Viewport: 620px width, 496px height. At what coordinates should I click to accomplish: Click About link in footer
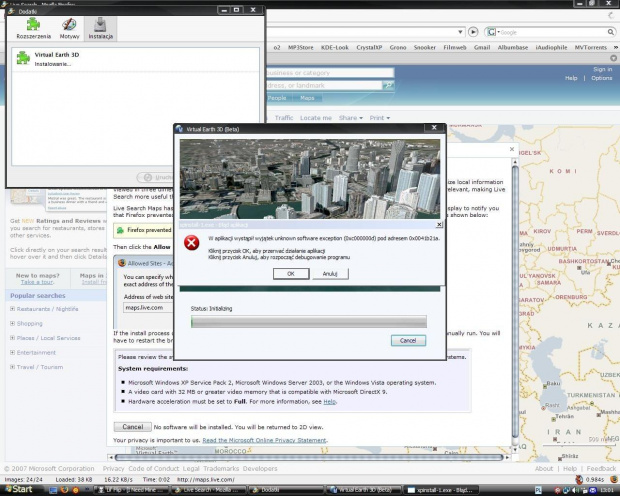544,468
